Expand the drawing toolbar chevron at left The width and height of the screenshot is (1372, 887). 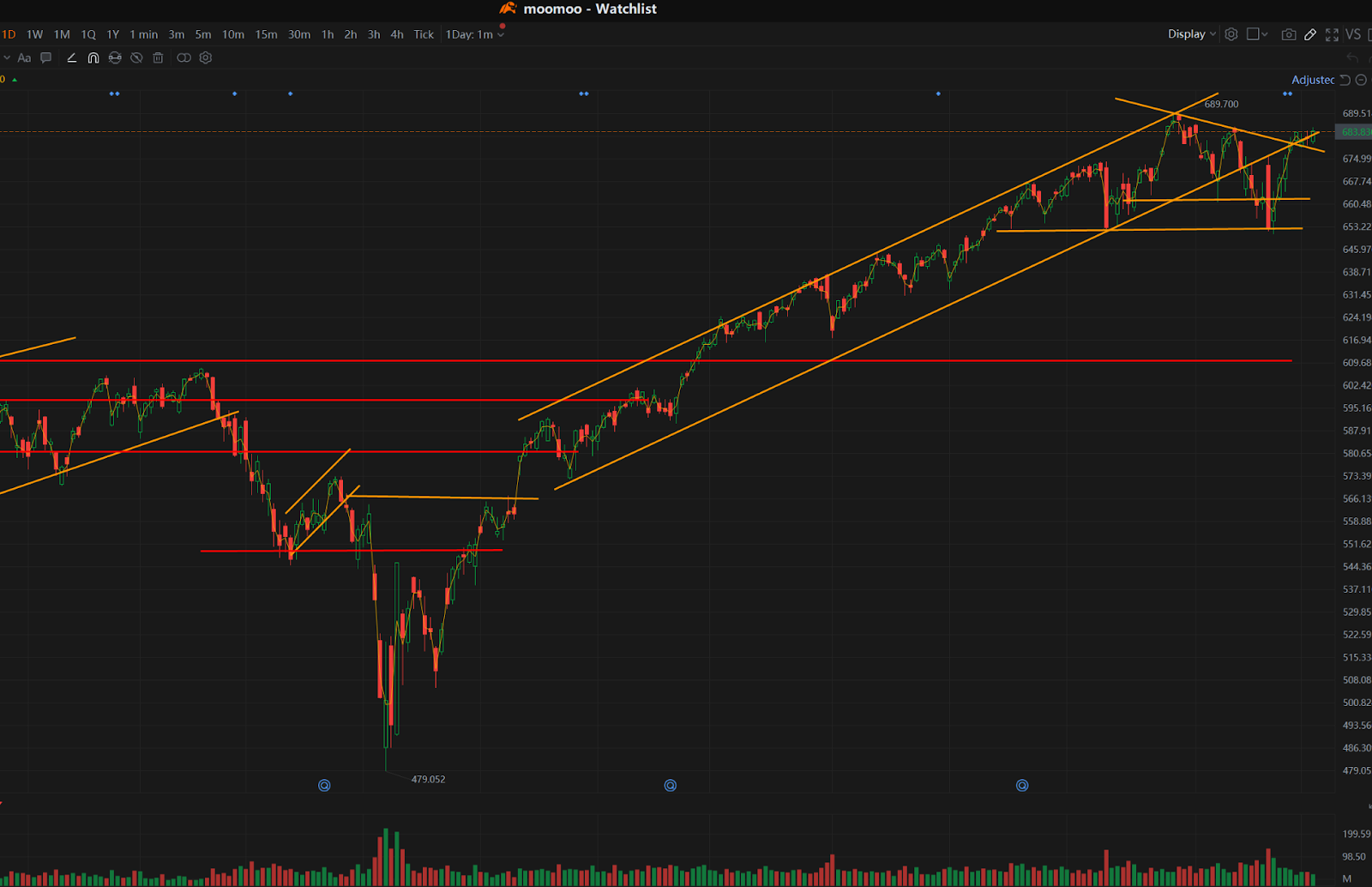coord(7,58)
